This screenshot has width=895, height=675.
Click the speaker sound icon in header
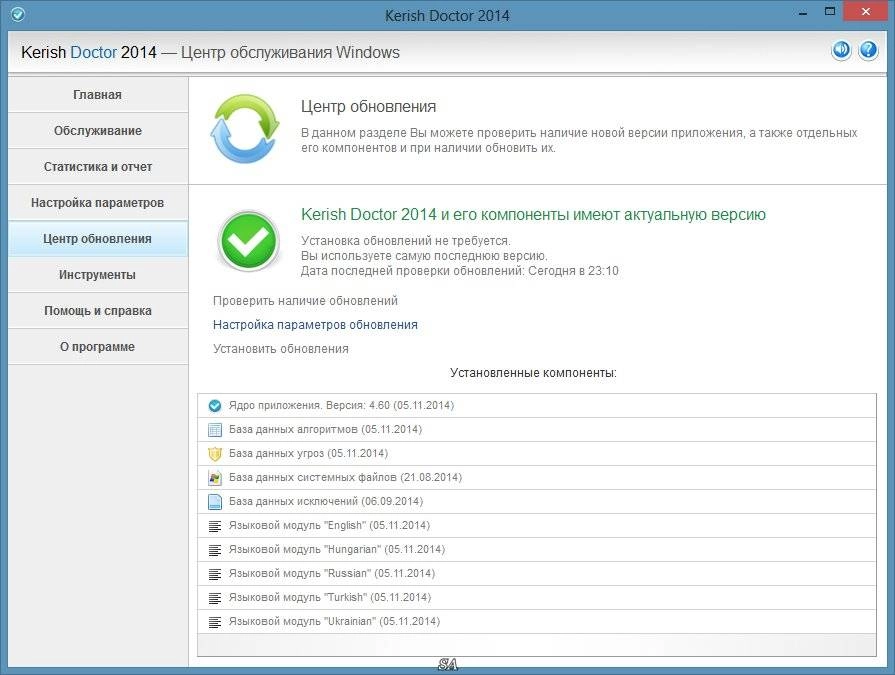(x=841, y=50)
